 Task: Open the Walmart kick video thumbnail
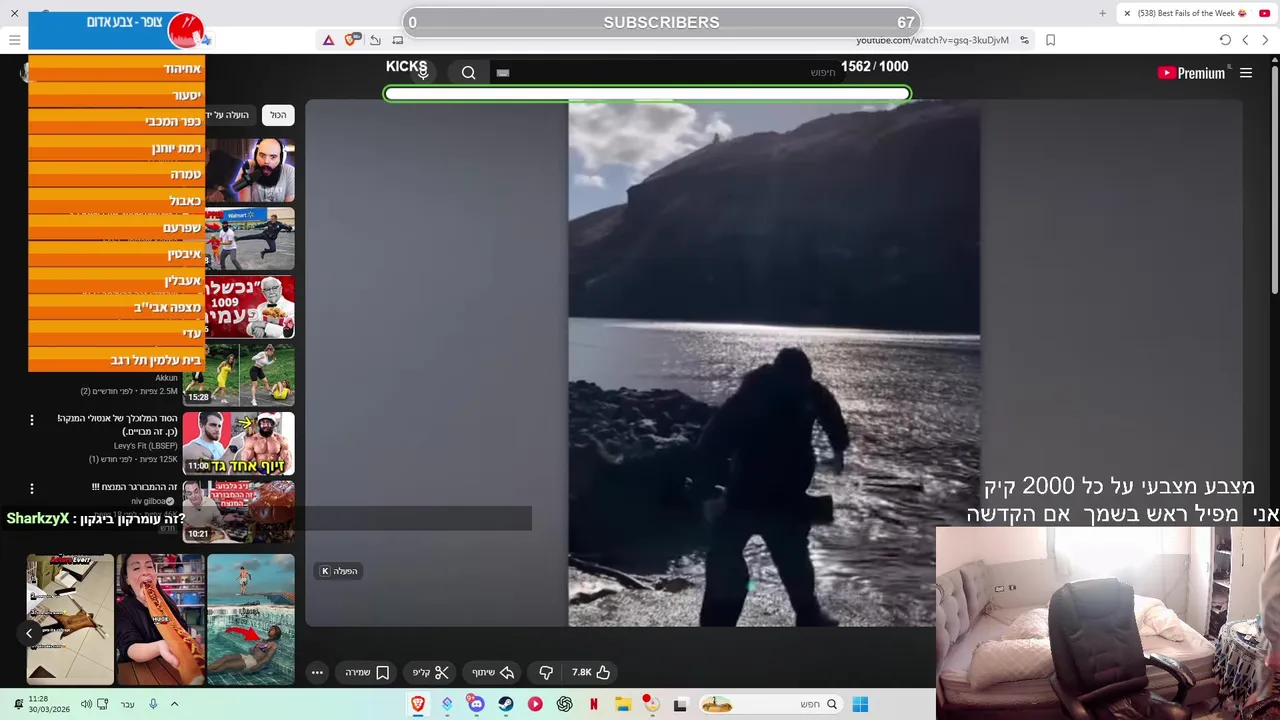[x=250, y=238]
